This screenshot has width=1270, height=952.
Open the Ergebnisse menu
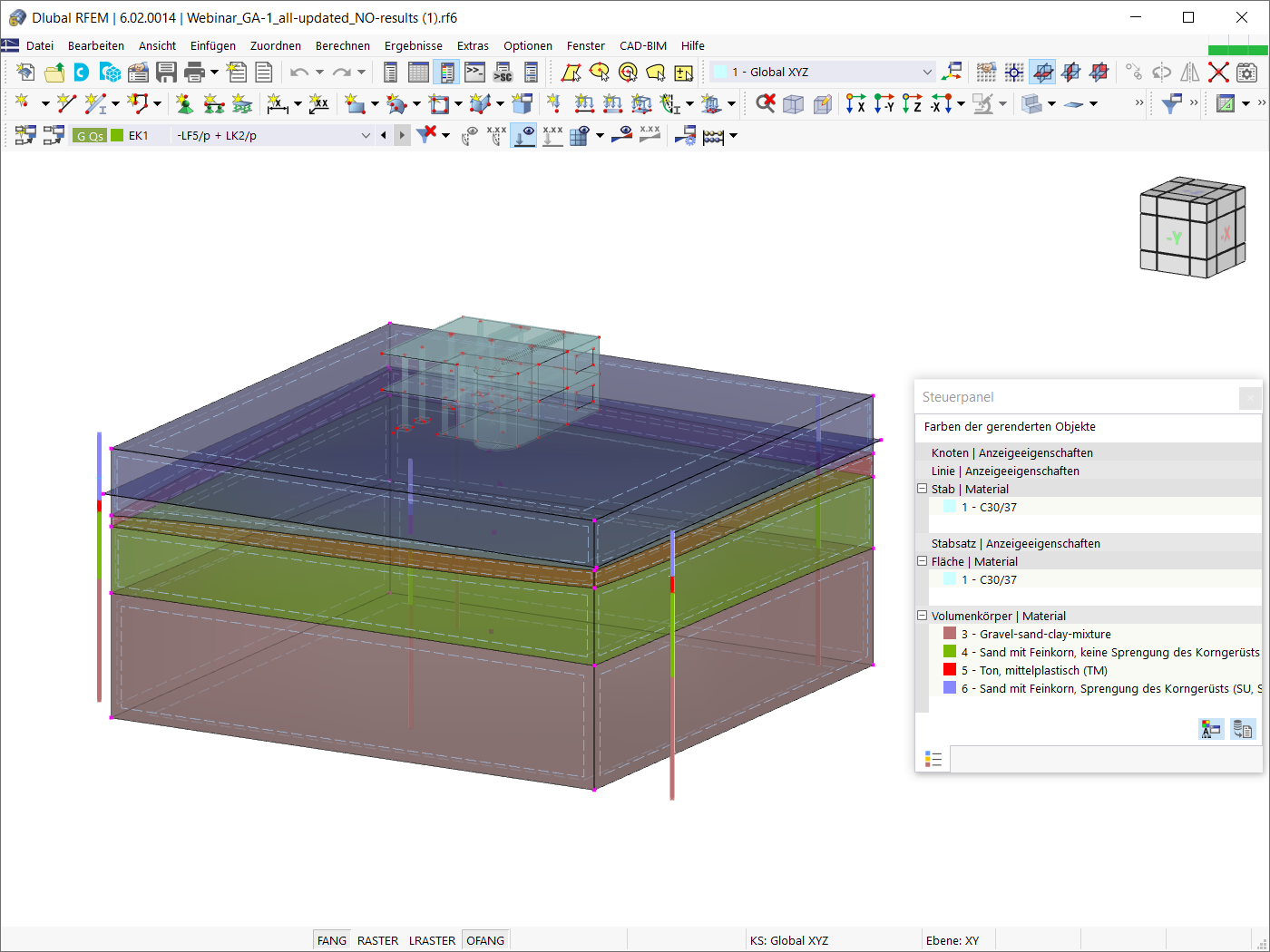tap(413, 45)
